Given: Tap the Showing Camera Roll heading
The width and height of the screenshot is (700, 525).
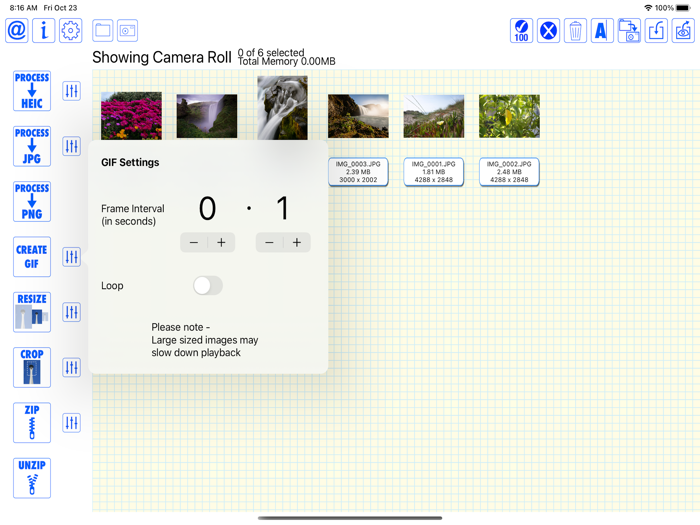Looking at the screenshot, I should coord(162,58).
